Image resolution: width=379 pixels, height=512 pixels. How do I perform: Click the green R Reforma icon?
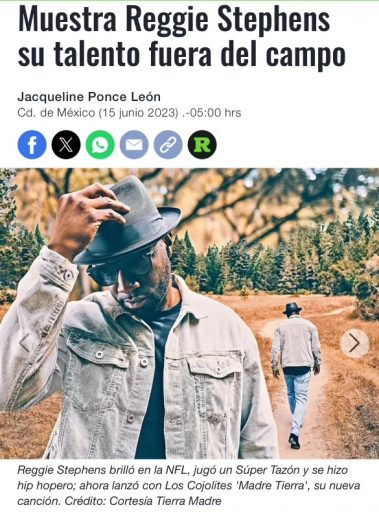coord(202,145)
